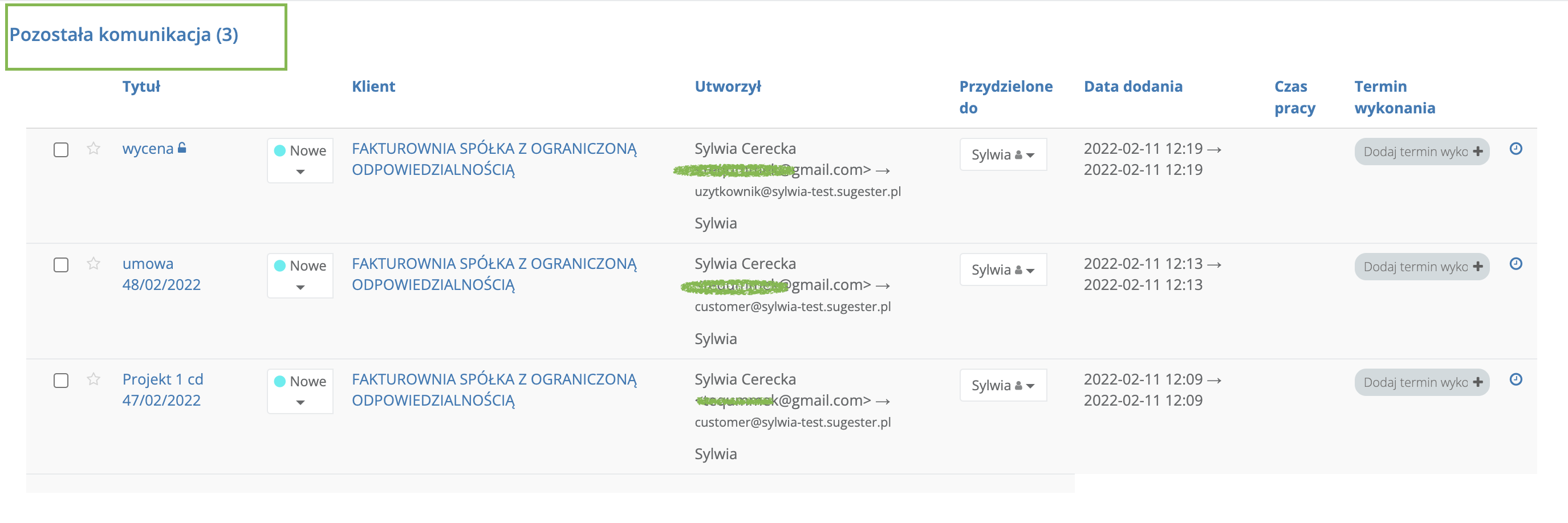The width and height of the screenshot is (1568, 523).
Task: Open Nowe status dropdown for Projekt 1 cd
Action: pos(300,391)
